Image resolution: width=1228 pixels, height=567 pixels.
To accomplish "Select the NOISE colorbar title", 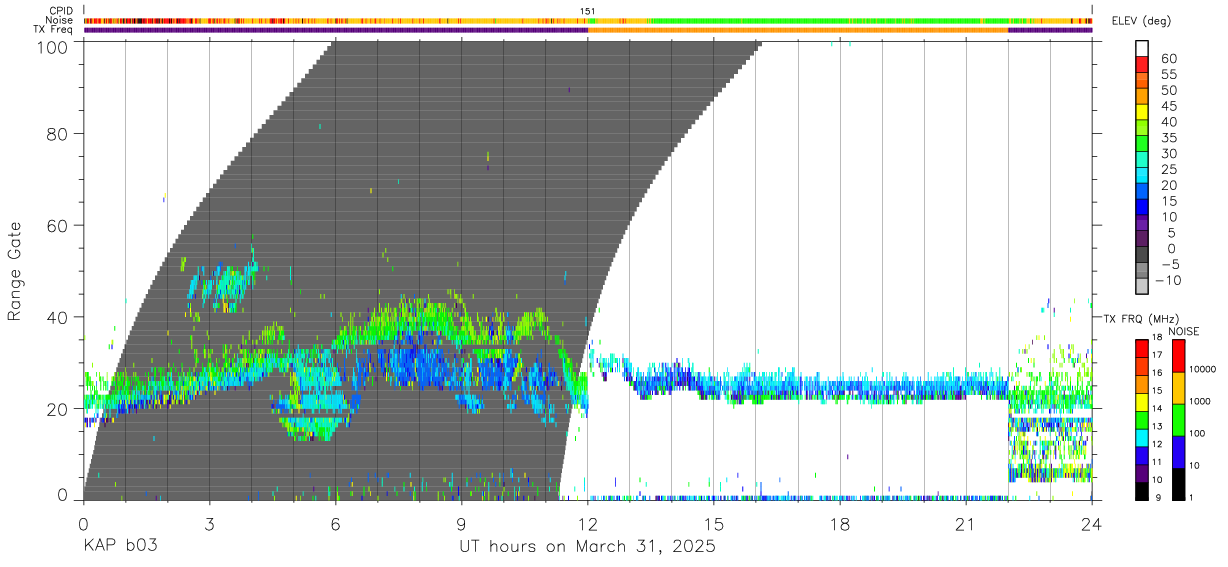I will pos(1185,331).
